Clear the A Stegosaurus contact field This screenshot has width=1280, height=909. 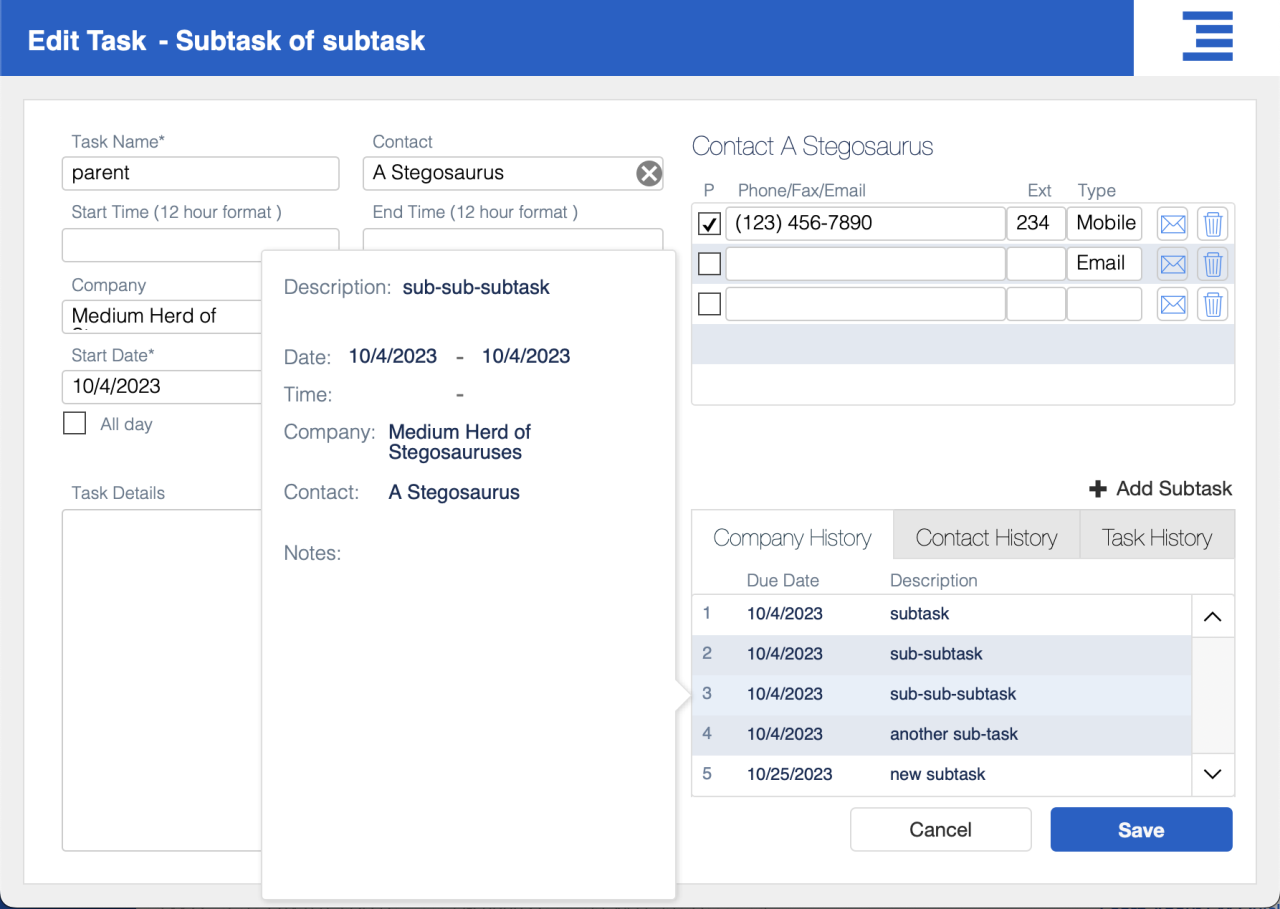pos(649,173)
